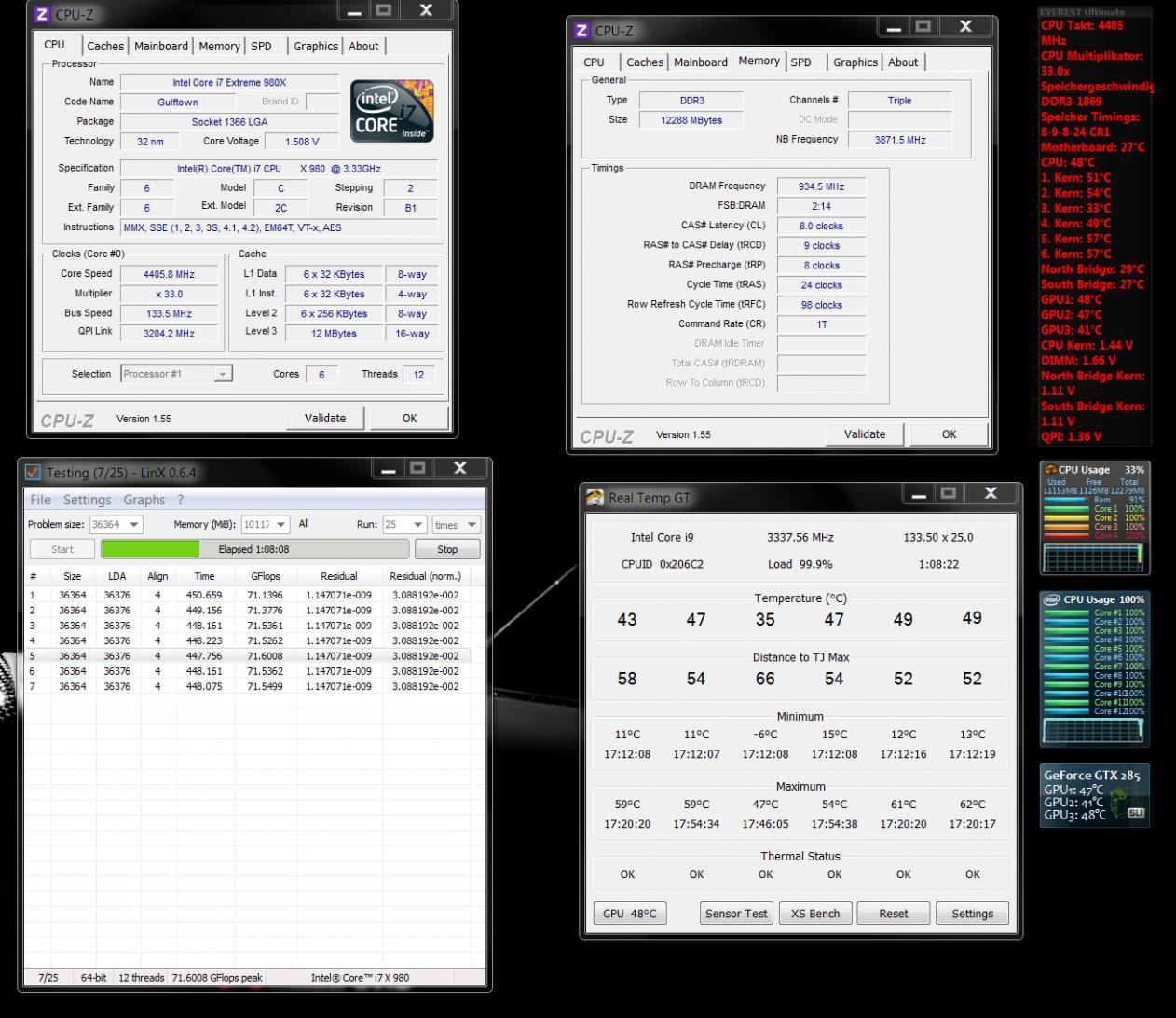Click CAS# Latency 8.0 clocks field
This screenshot has height=1018, width=1176.
click(x=821, y=226)
